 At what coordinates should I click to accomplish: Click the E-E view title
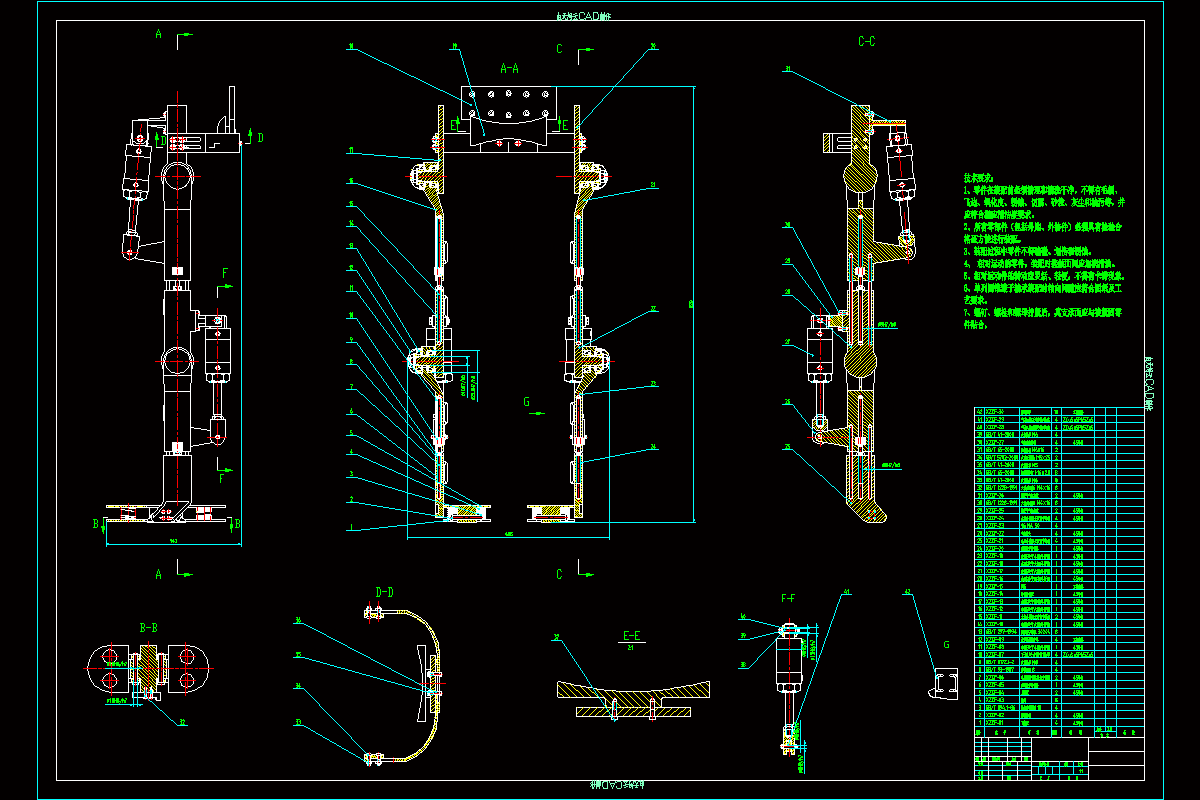coord(631,635)
